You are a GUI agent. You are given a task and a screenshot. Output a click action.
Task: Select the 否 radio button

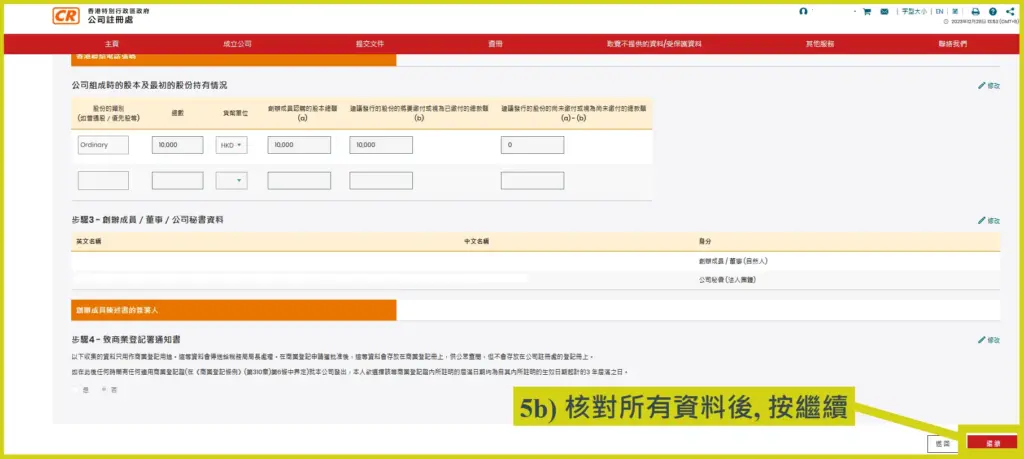102,388
